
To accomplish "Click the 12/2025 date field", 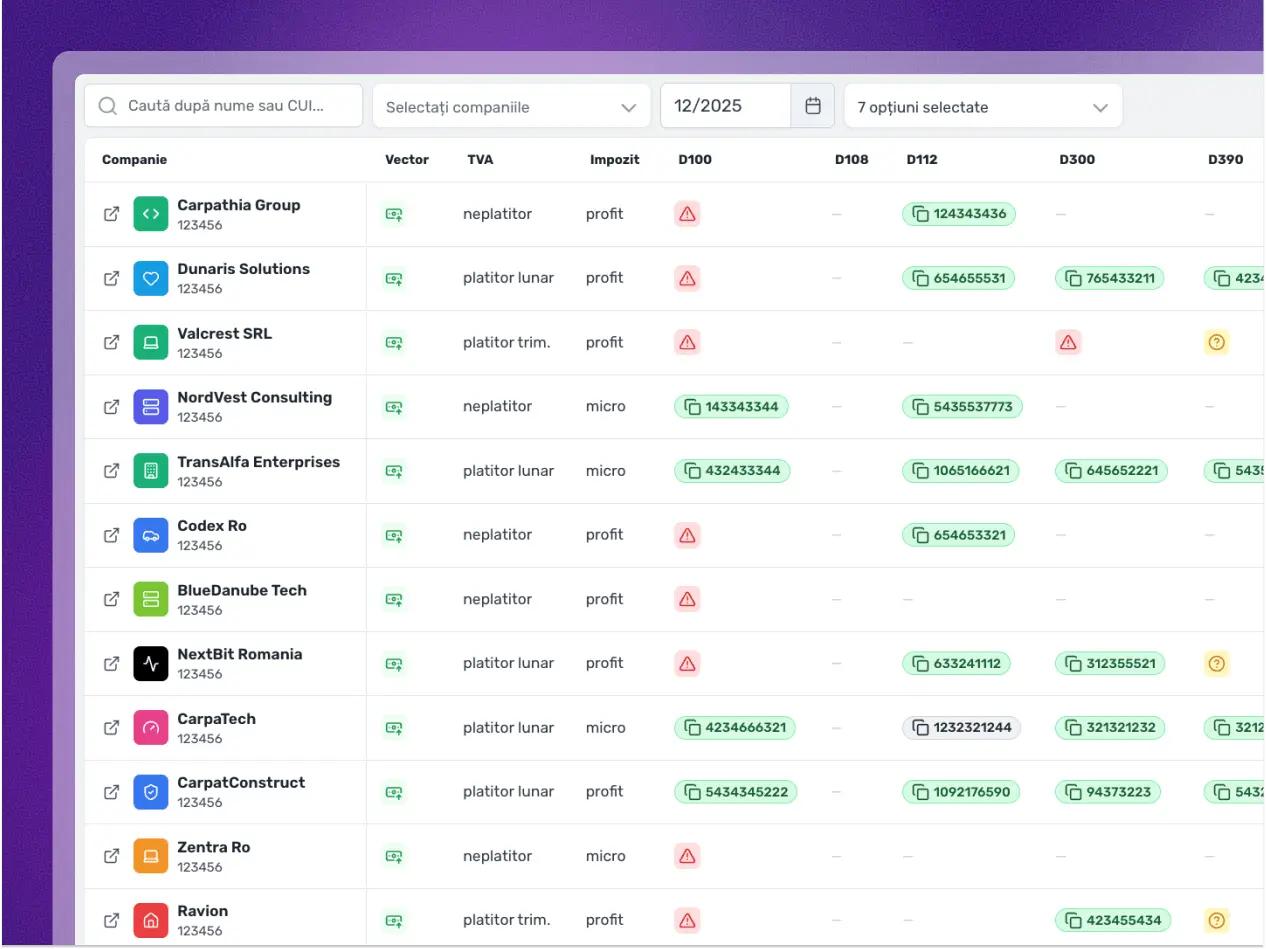I will click(x=726, y=106).
